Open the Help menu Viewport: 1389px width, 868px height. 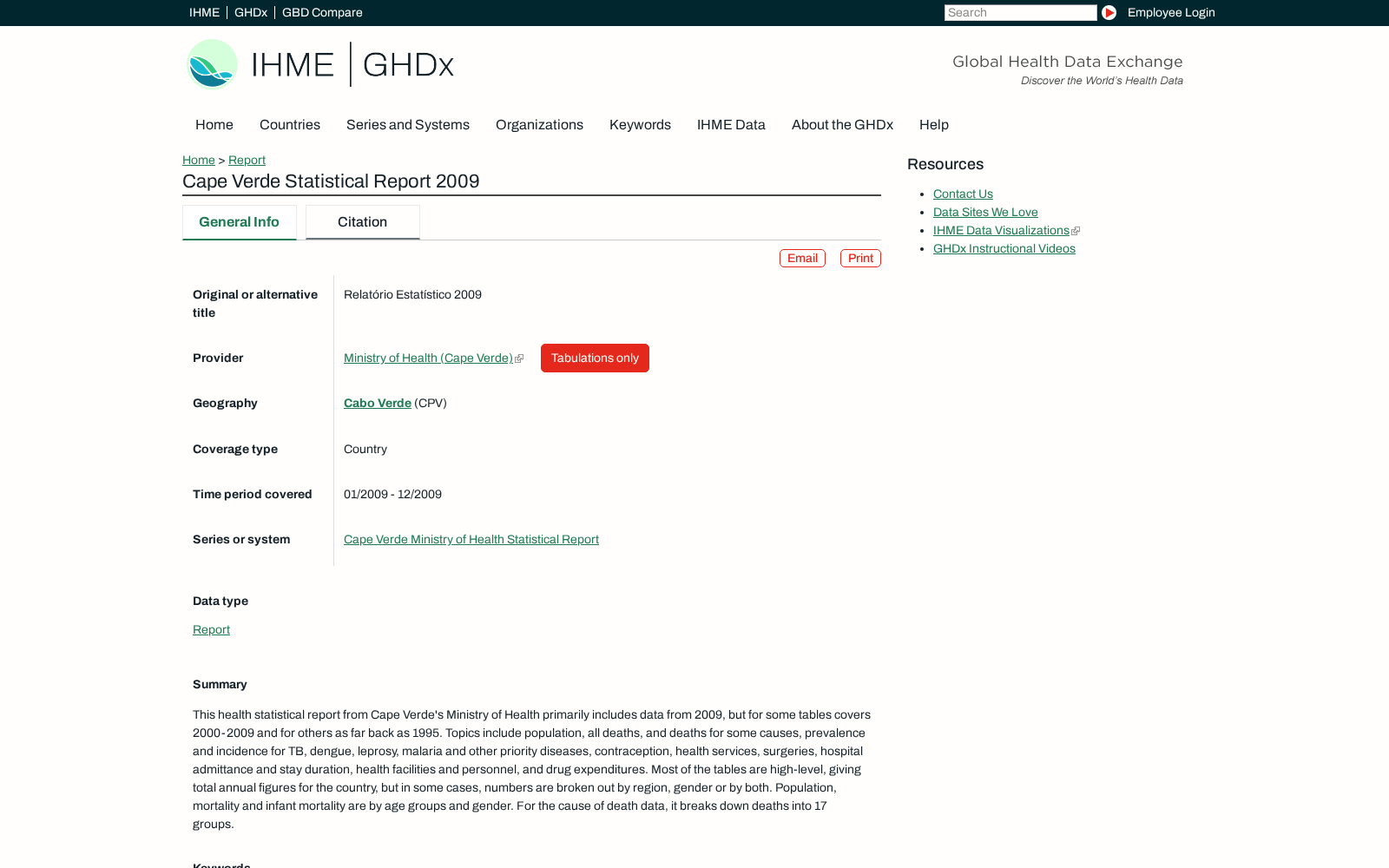[x=934, y=124]
